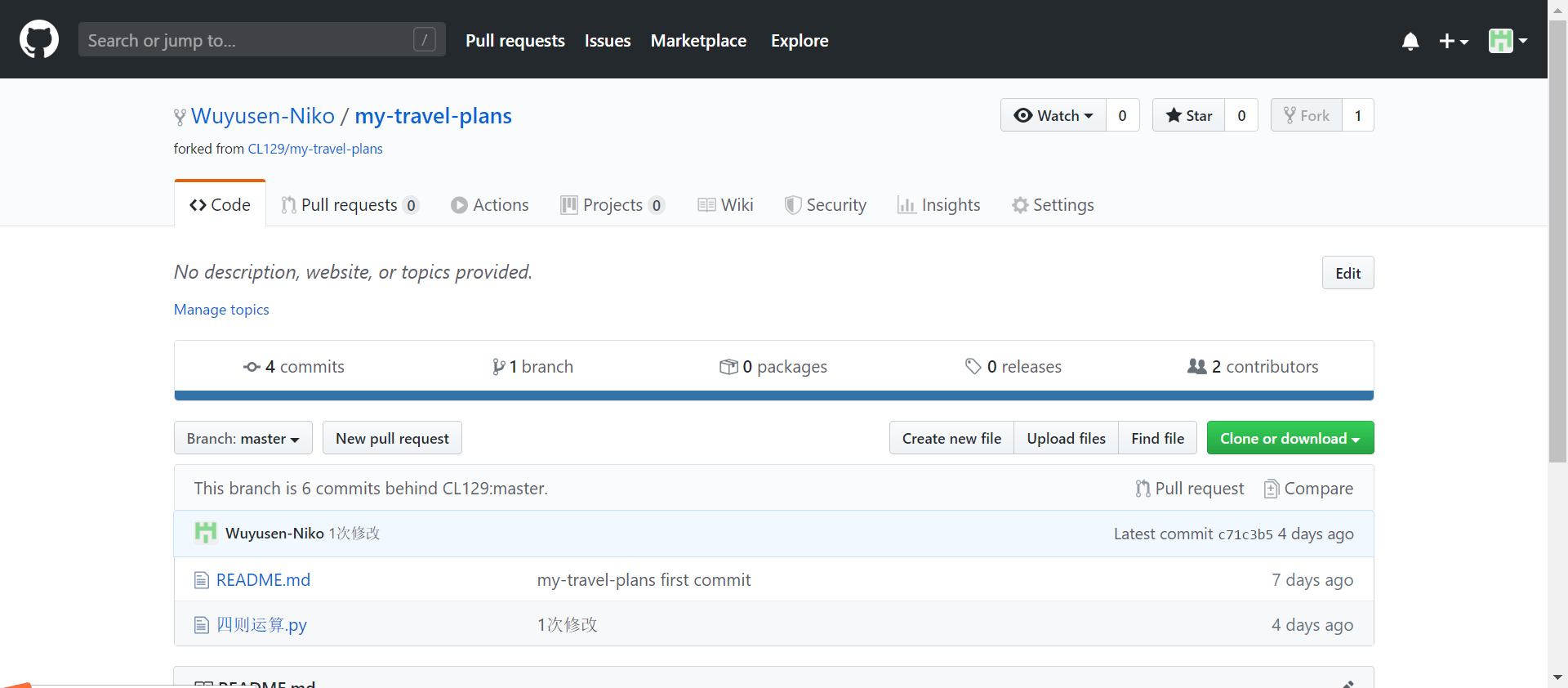Fork the repository
1568x688 pixels.
[x=1307, y=115]
